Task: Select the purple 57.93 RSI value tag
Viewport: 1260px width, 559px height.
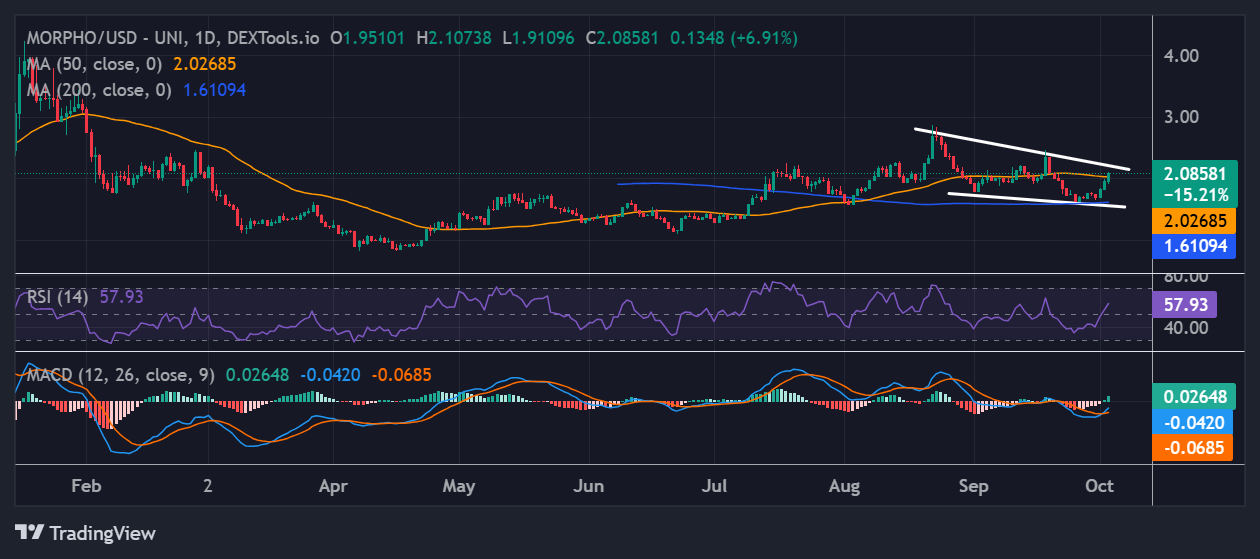Action: 1184,304
